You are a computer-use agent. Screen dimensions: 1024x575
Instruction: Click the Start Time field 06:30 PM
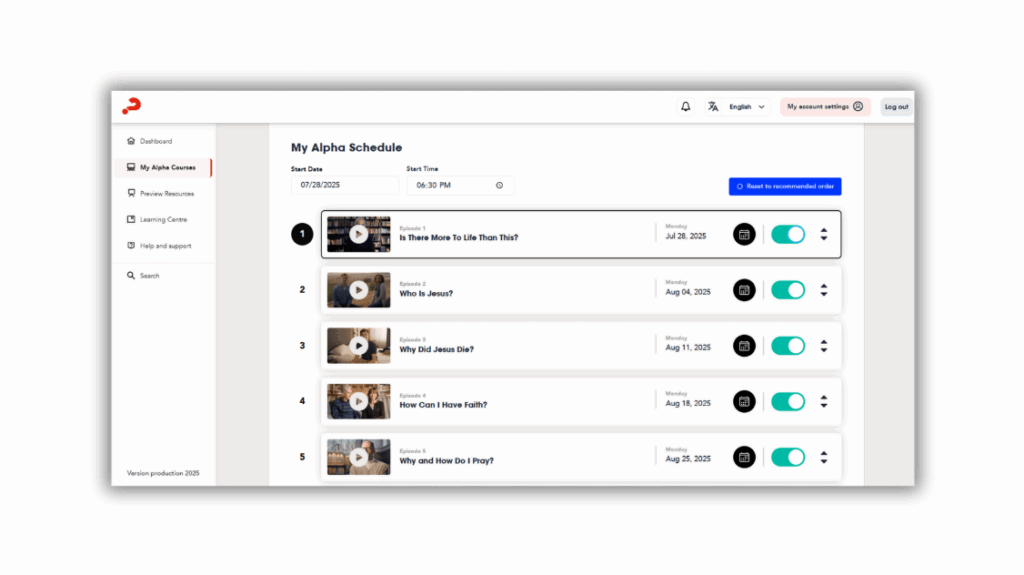[460, 185]
